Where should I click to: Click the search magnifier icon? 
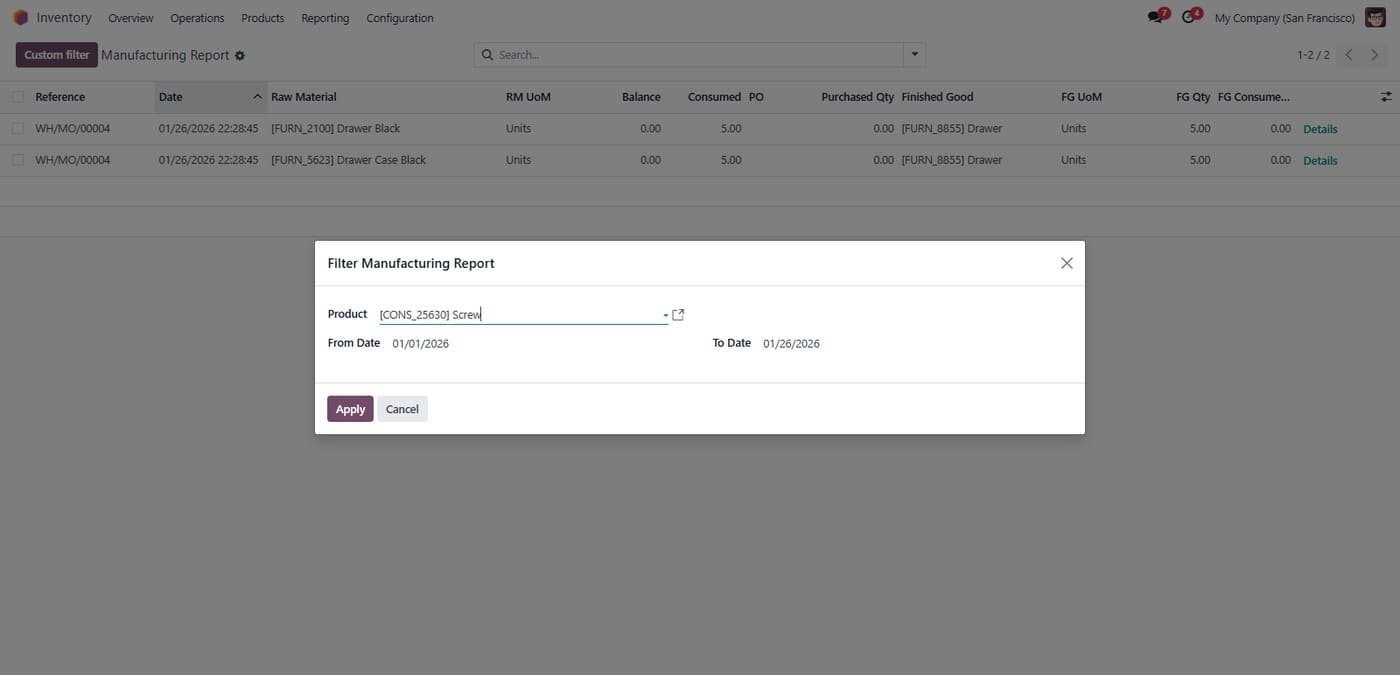(x=487, y=55)
